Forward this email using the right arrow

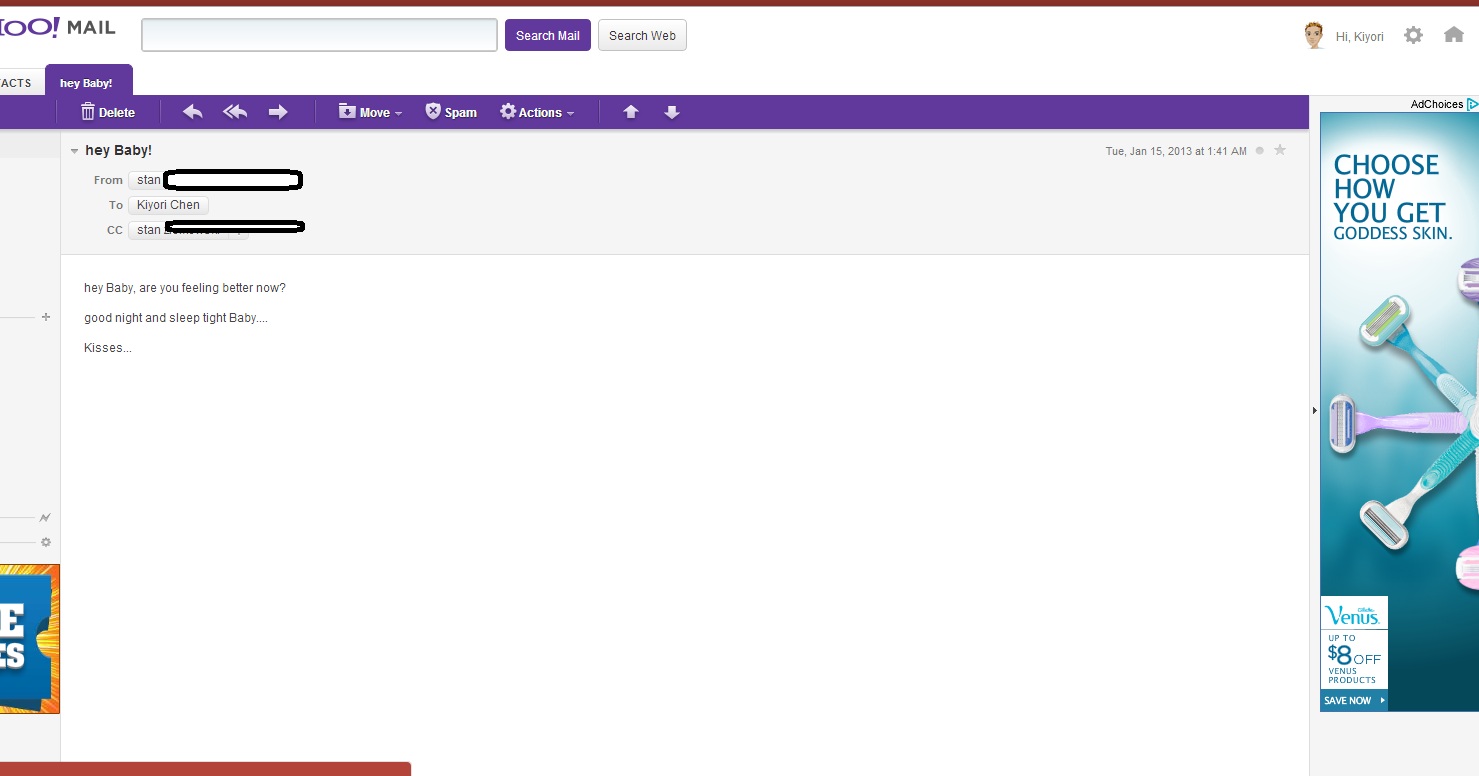[278, 112]
